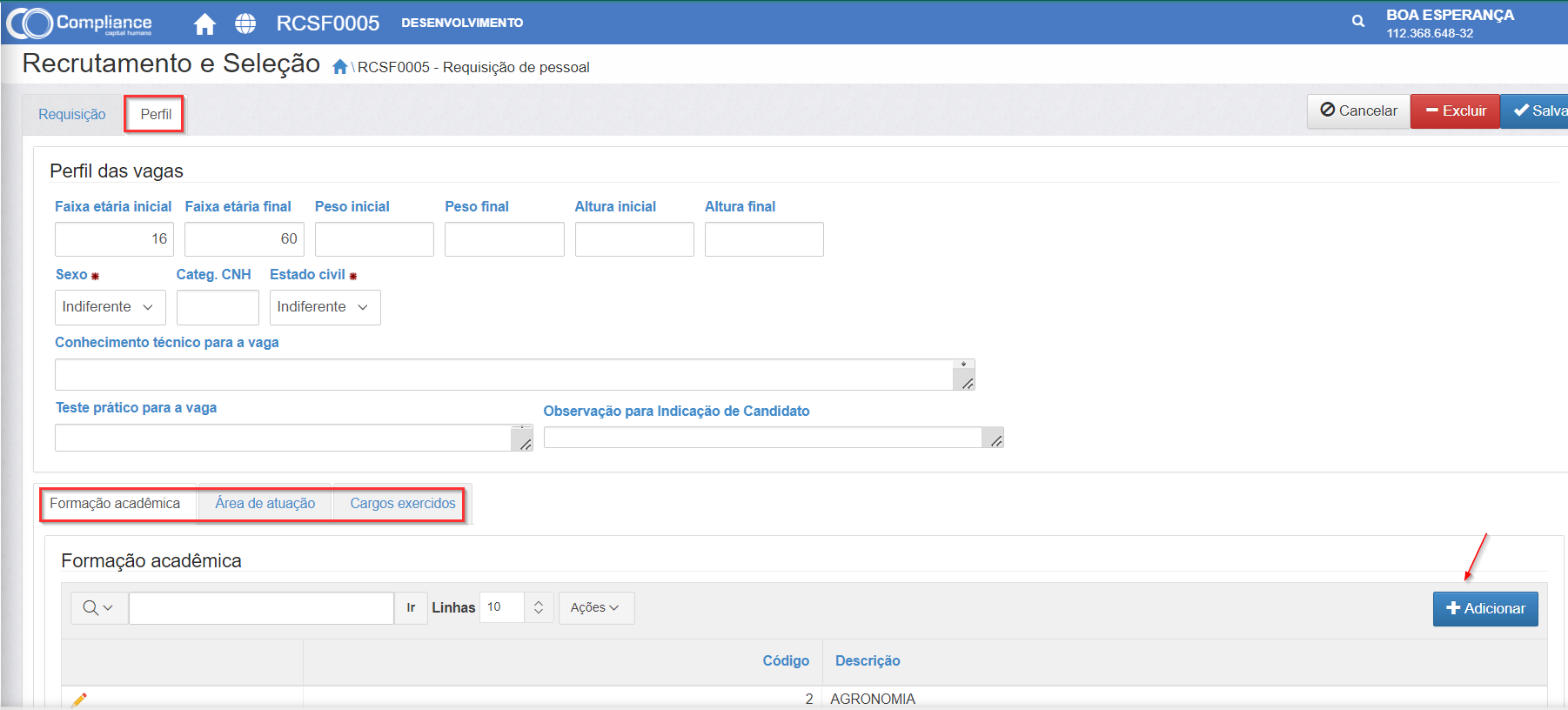The height and width of the screenshot is (710, 1568).
Task: Click breadcrumb home icon
Action: pos(340,67)
